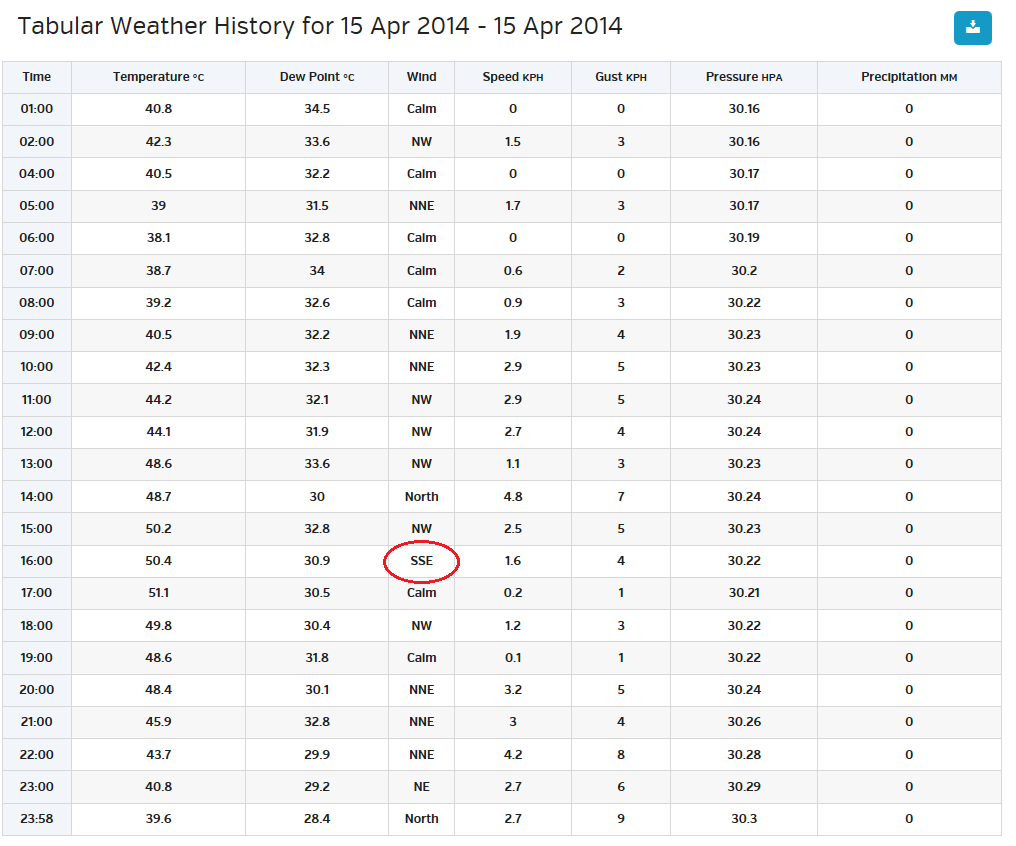Select the 4.8 speed value at 14:00
The image size is (1016, 846).
pyautogui.click(x=513, y=496)
